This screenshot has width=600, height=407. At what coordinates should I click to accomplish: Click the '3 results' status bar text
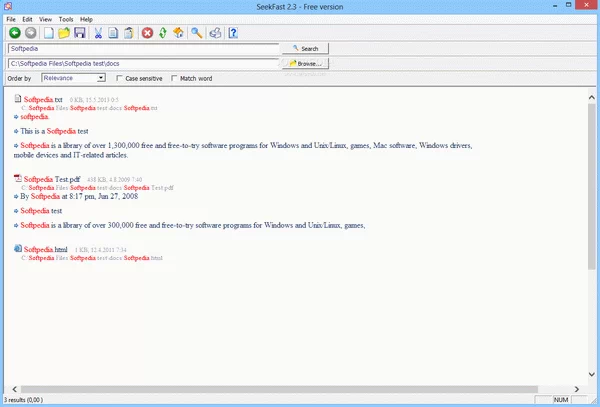23,400
